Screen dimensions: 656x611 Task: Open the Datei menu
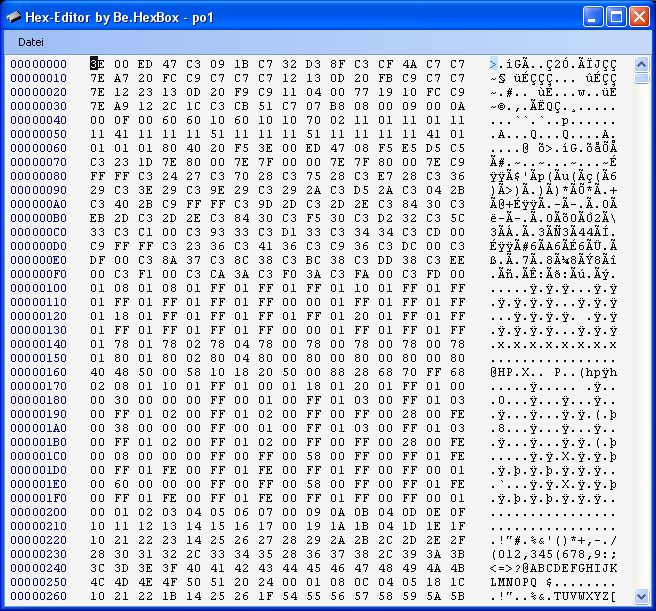click(31, 42)
